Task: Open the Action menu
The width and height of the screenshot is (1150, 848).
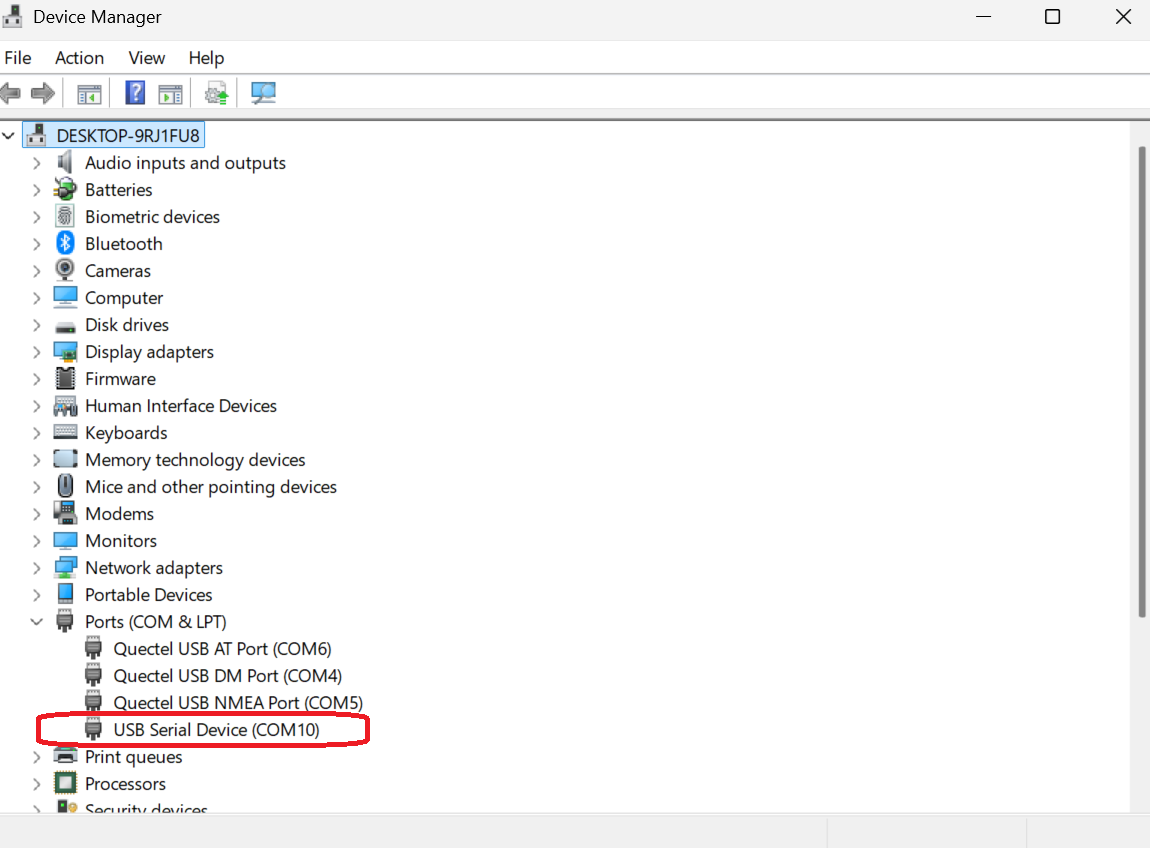Action: coord(79,58)
